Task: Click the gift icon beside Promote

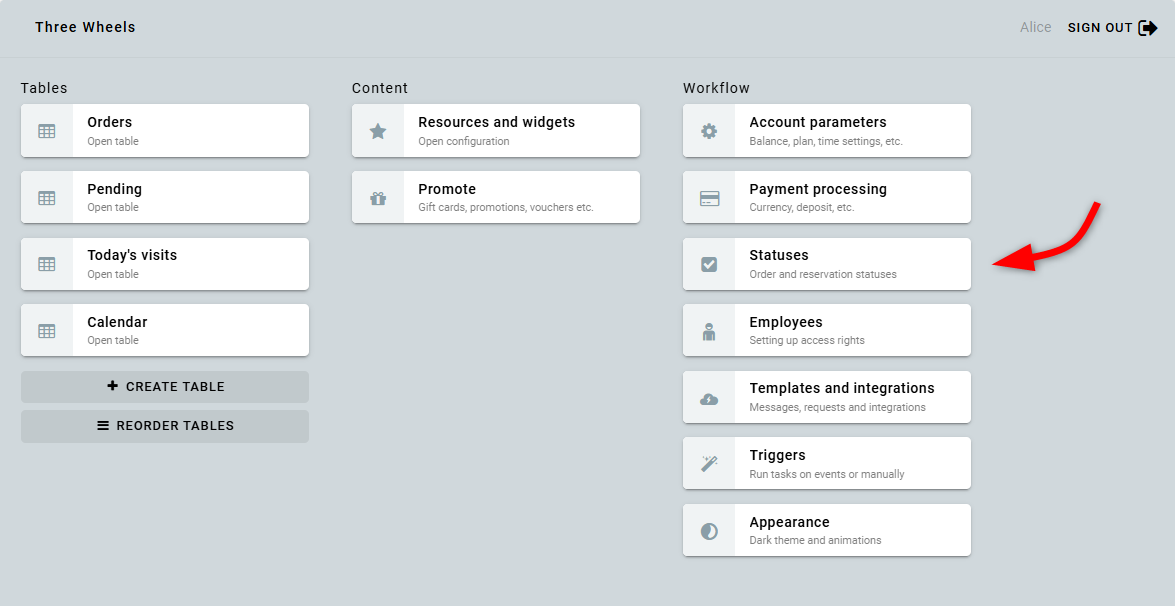Action: 378,198
